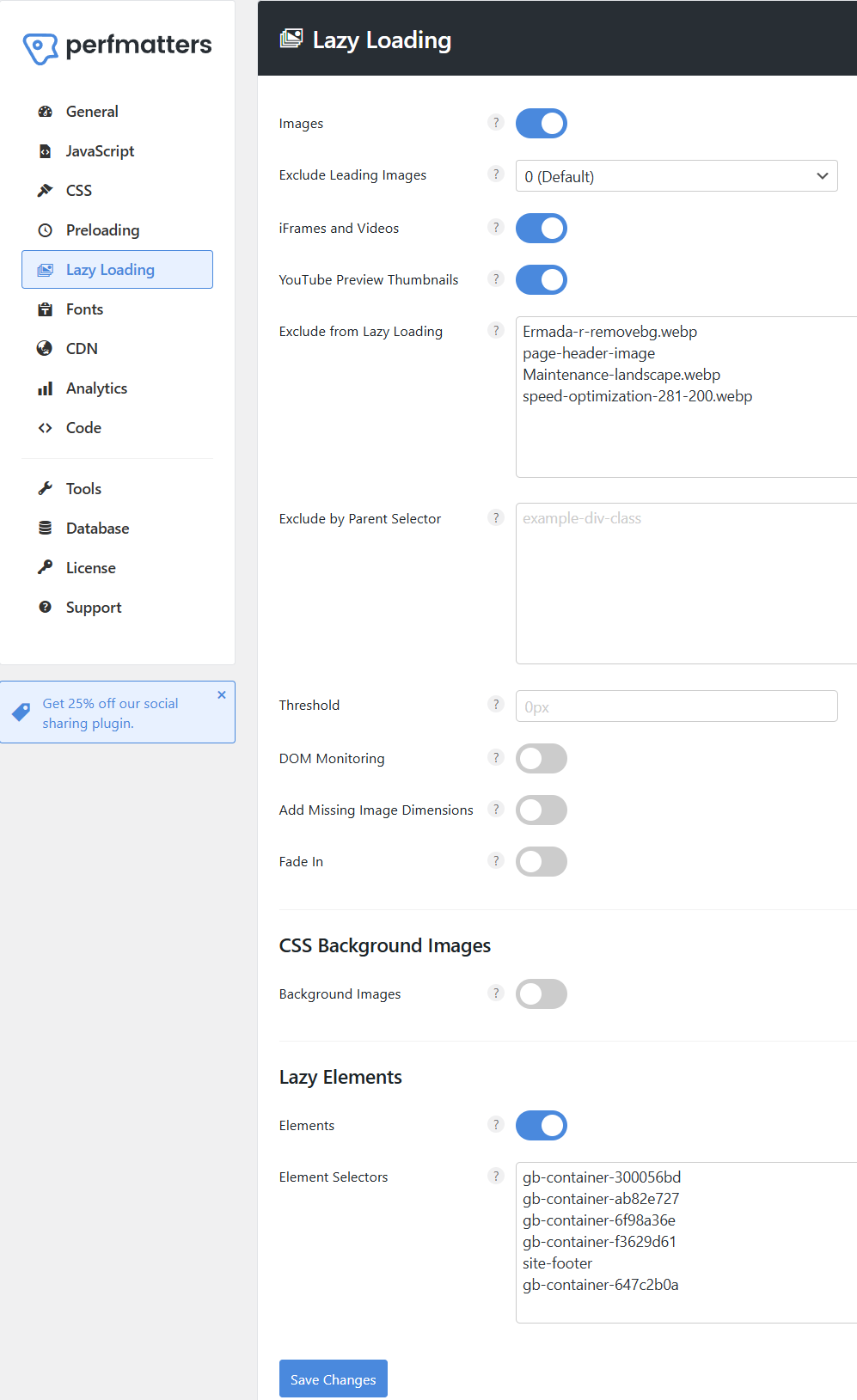Follow the 25% off social sharing link

click(x=110, y=713)
